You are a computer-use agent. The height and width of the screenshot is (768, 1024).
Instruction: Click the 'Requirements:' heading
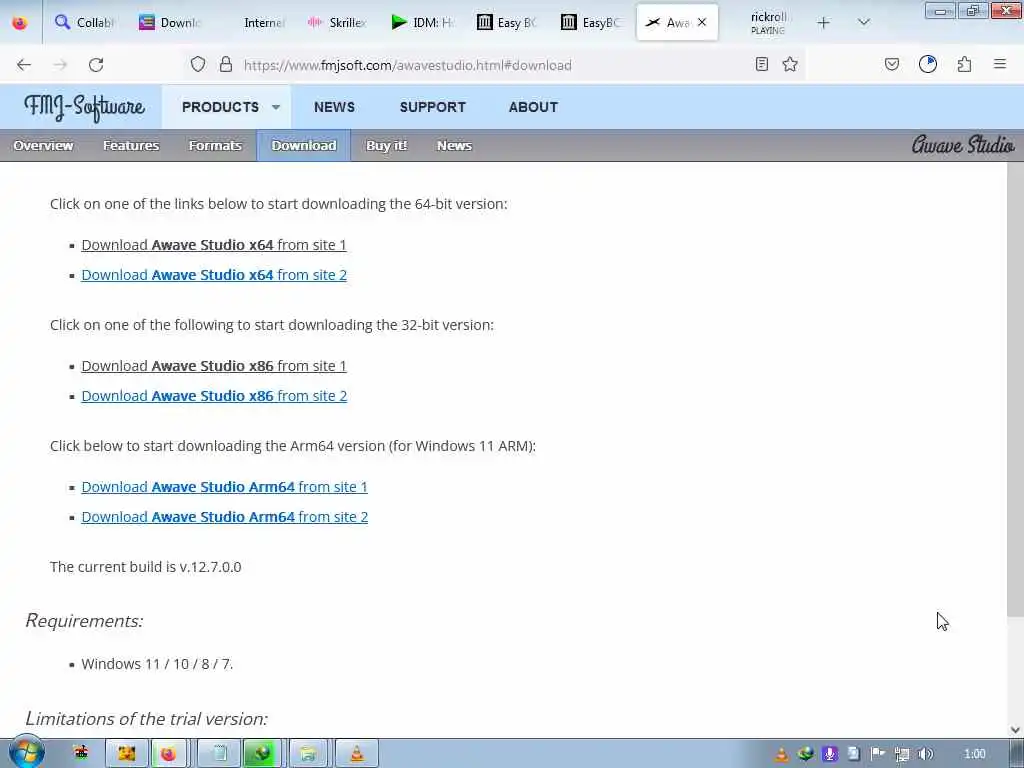pyautogui.click(x=84, y=620)
